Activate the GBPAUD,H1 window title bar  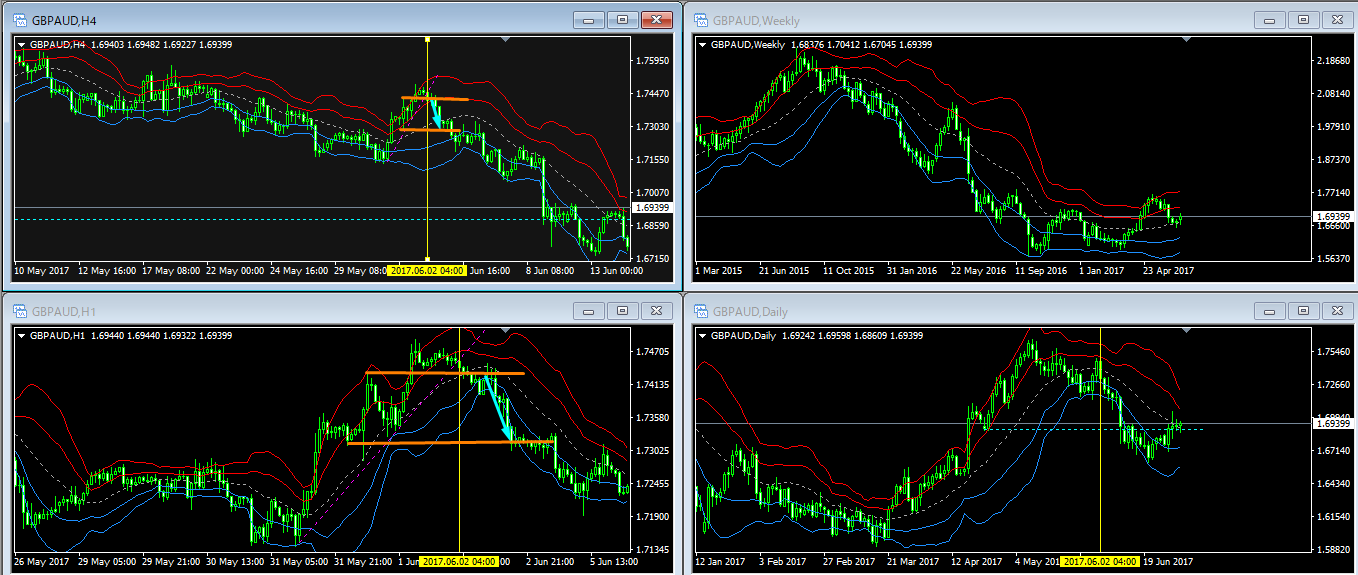coord(300,311)
